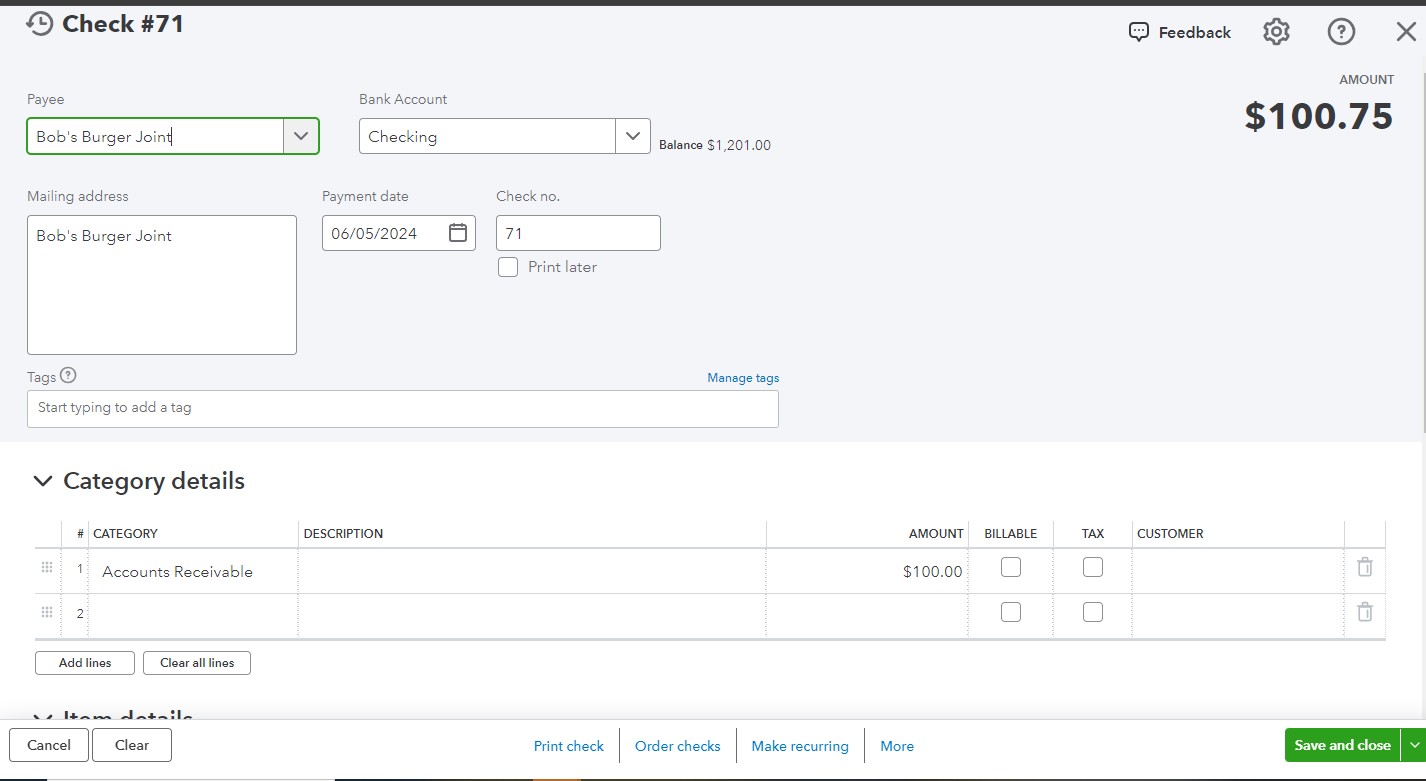Open the Payee dropdown
Viewport: 1426px width, 781px height.
click(301, 136)
